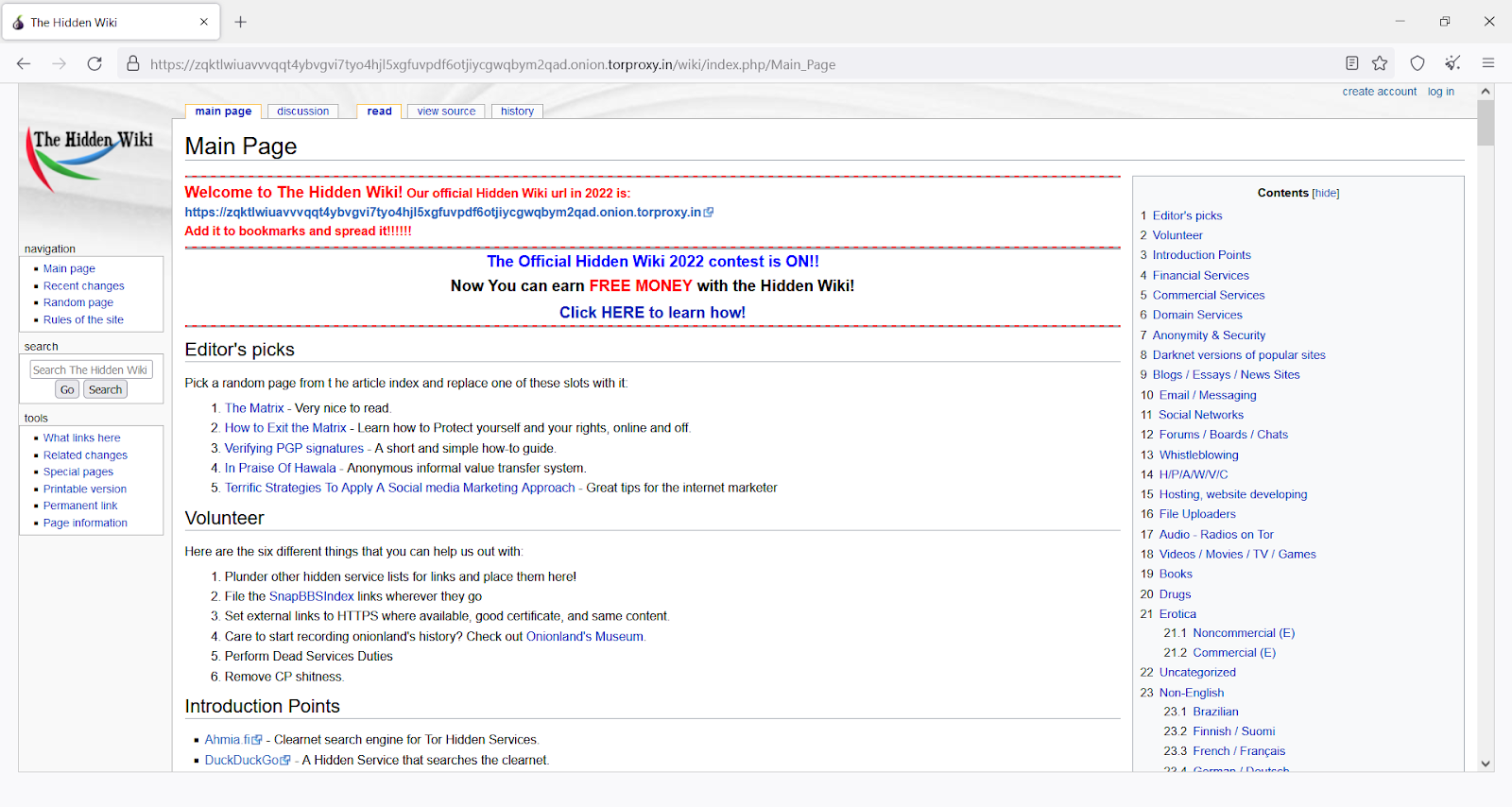Open Random page link
Image resolution: width=1512 pixels, height=807 pixels.
78,302
